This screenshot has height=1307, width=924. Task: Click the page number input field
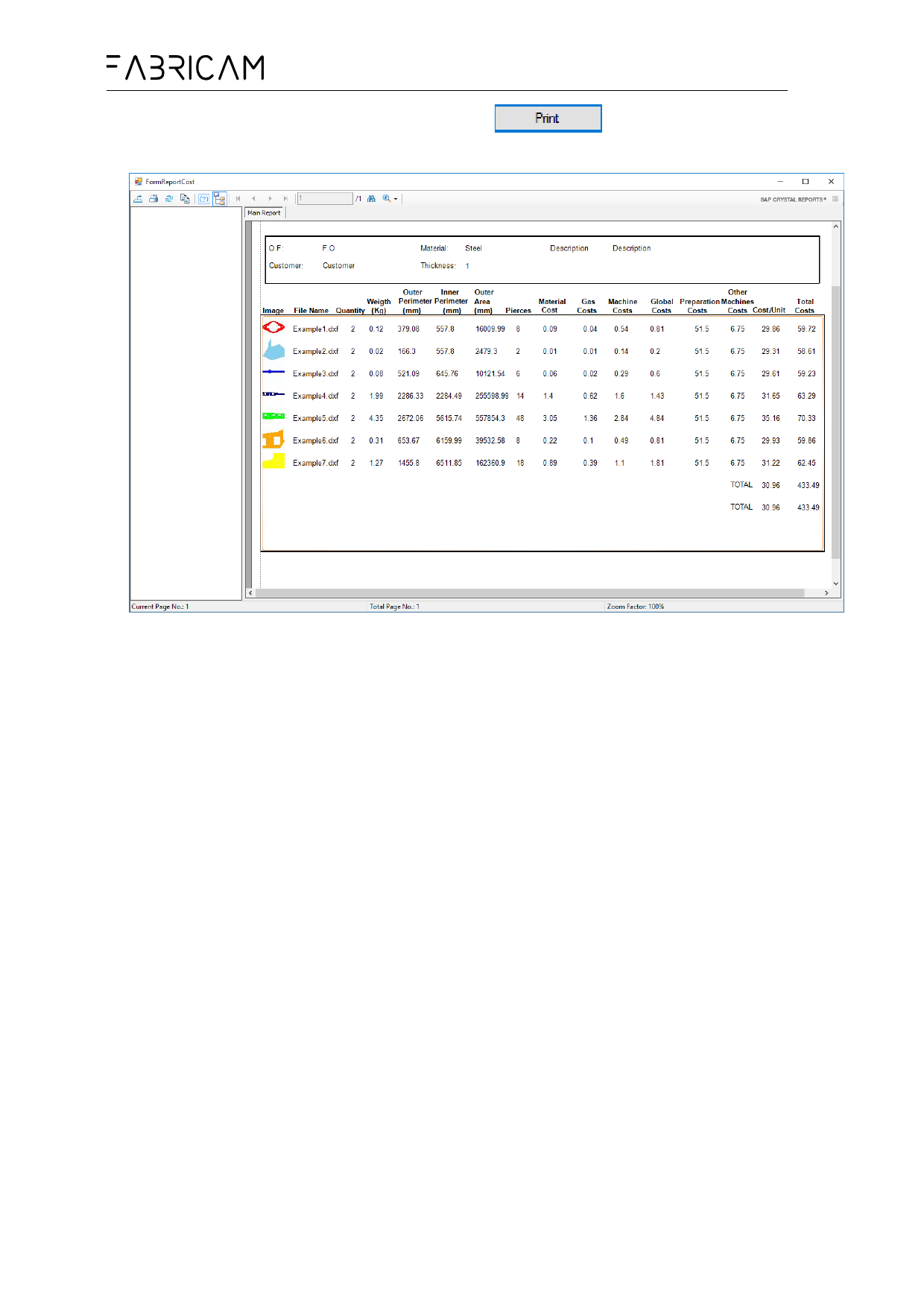[x=325, y=199]
